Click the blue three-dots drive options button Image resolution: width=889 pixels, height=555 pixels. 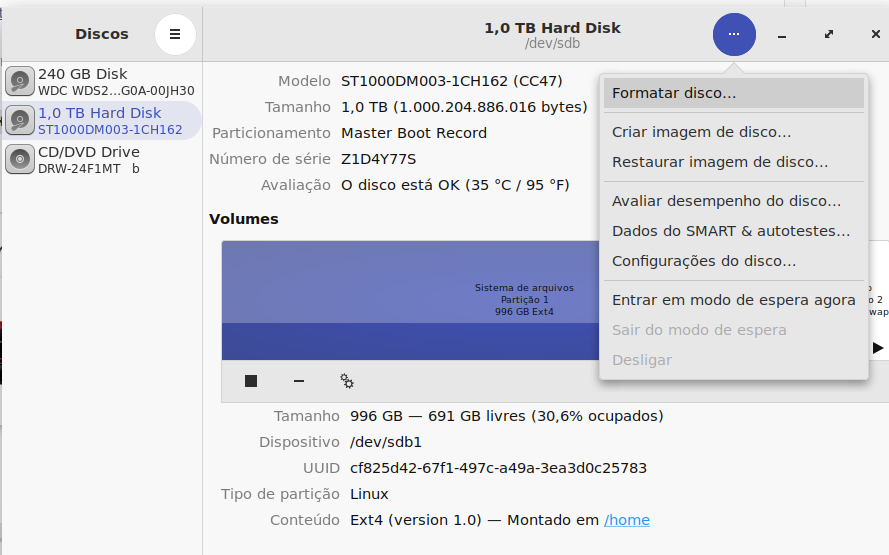734,35
